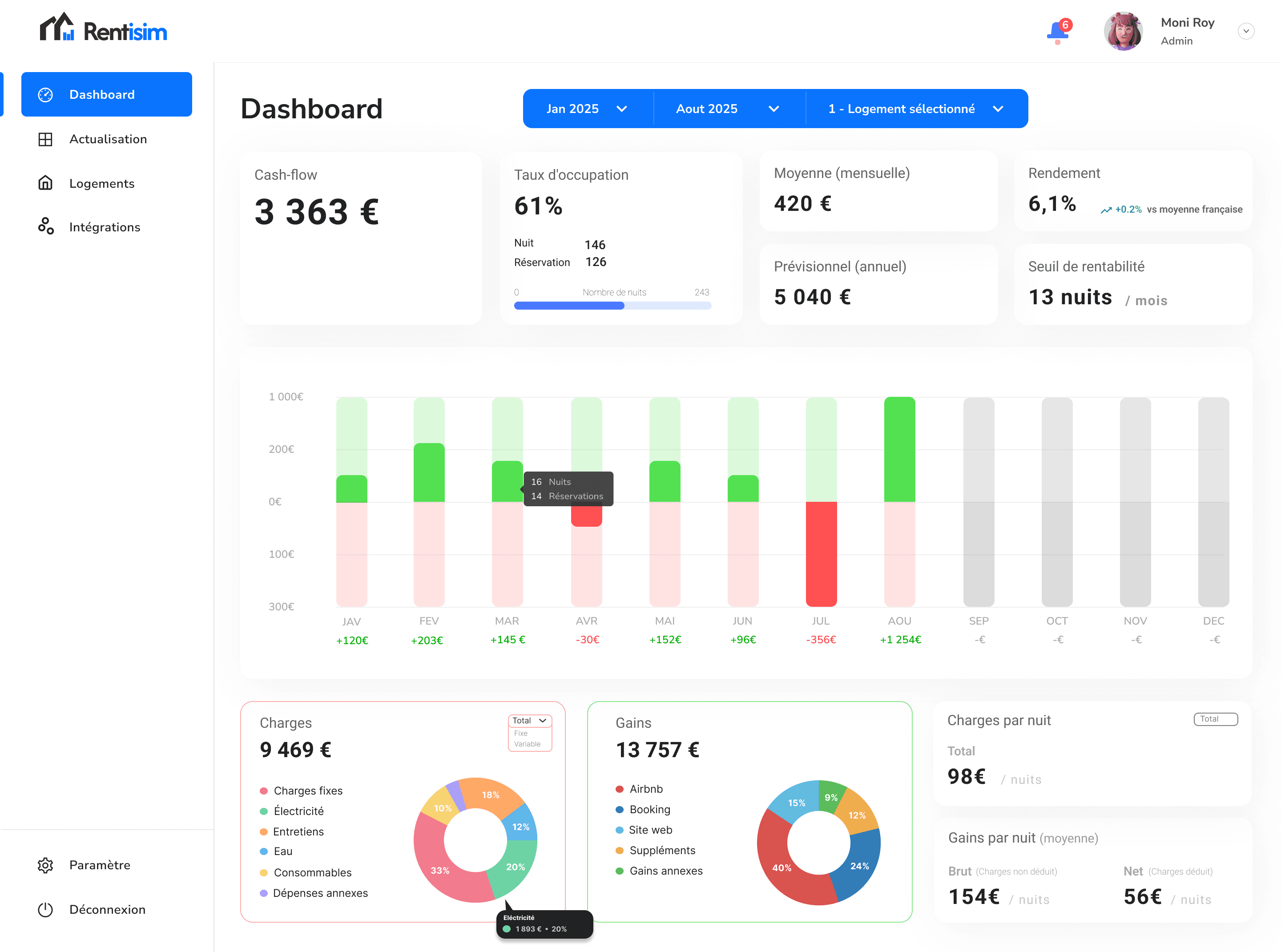
Task: Click the Total button in Charges par nuit
Action: [x=1215, y=718]
